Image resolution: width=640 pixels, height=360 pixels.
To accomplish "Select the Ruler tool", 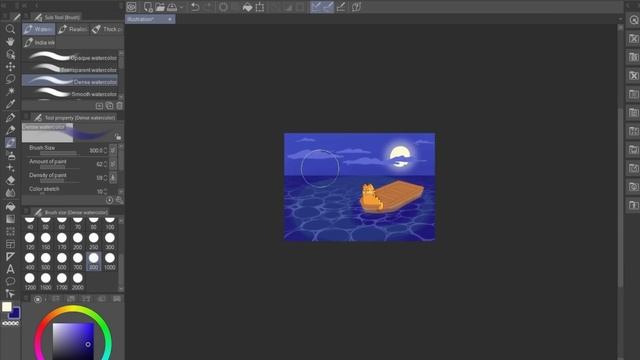I will tap(10, 257).
